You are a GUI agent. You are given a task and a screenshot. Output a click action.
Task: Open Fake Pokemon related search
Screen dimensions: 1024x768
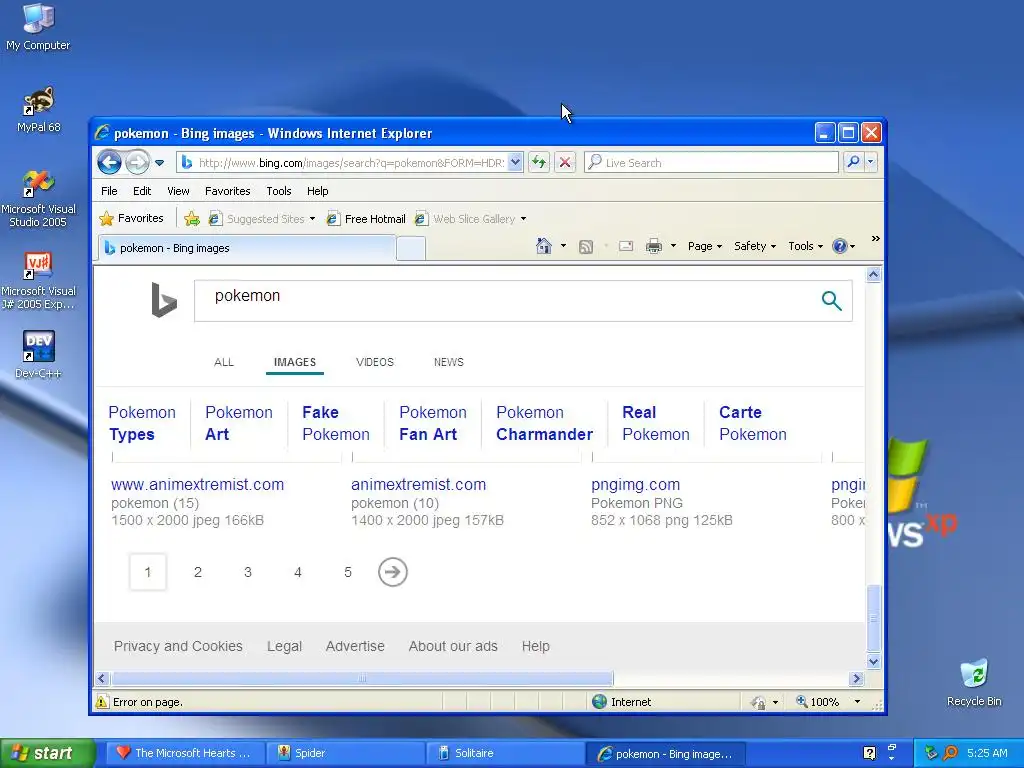(x=336, y=423)
